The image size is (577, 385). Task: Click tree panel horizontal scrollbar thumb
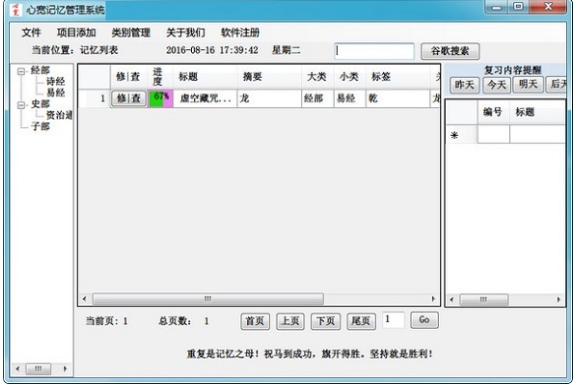pyautogui.click(x=38, y=368)
